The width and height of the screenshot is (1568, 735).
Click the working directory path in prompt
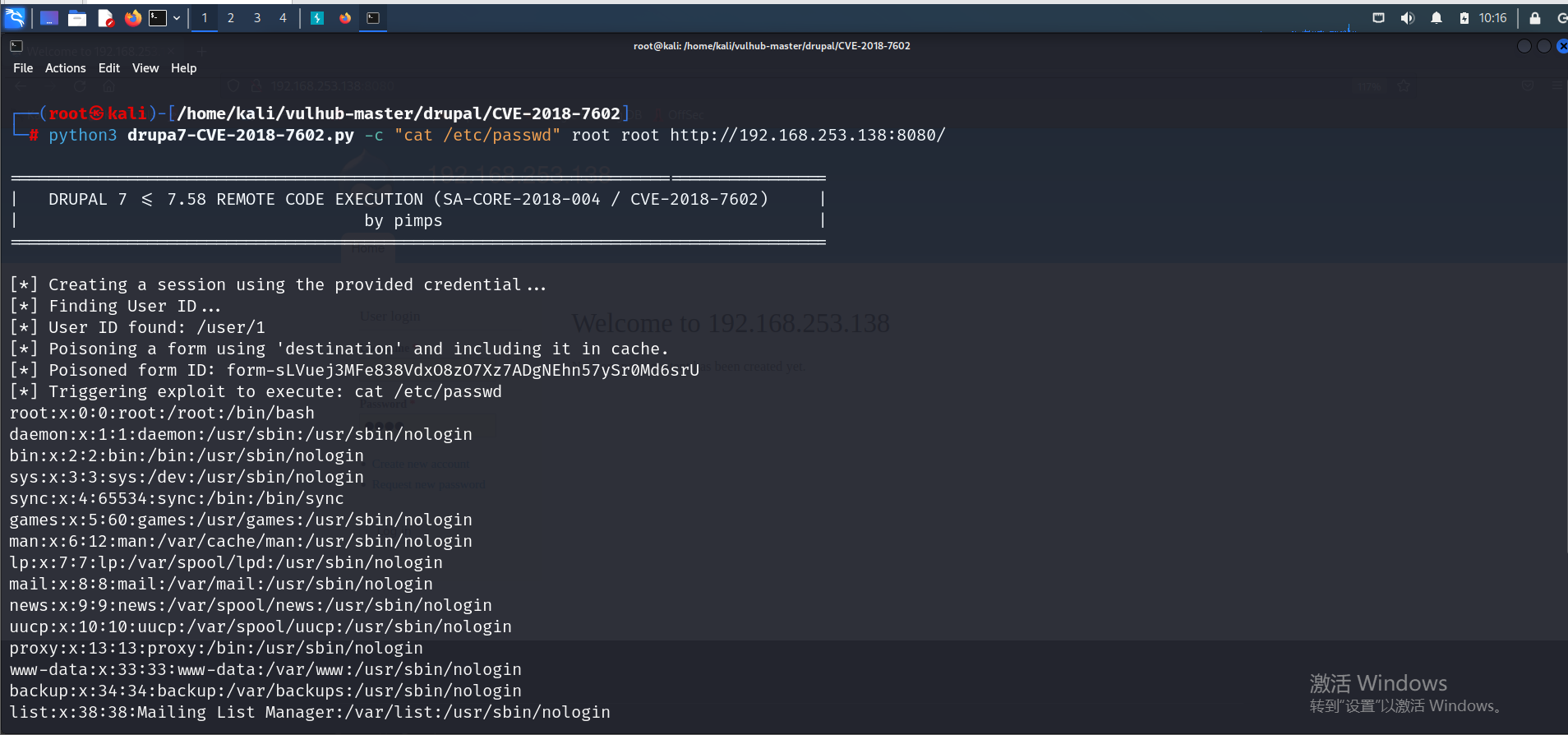pos(399,113)
